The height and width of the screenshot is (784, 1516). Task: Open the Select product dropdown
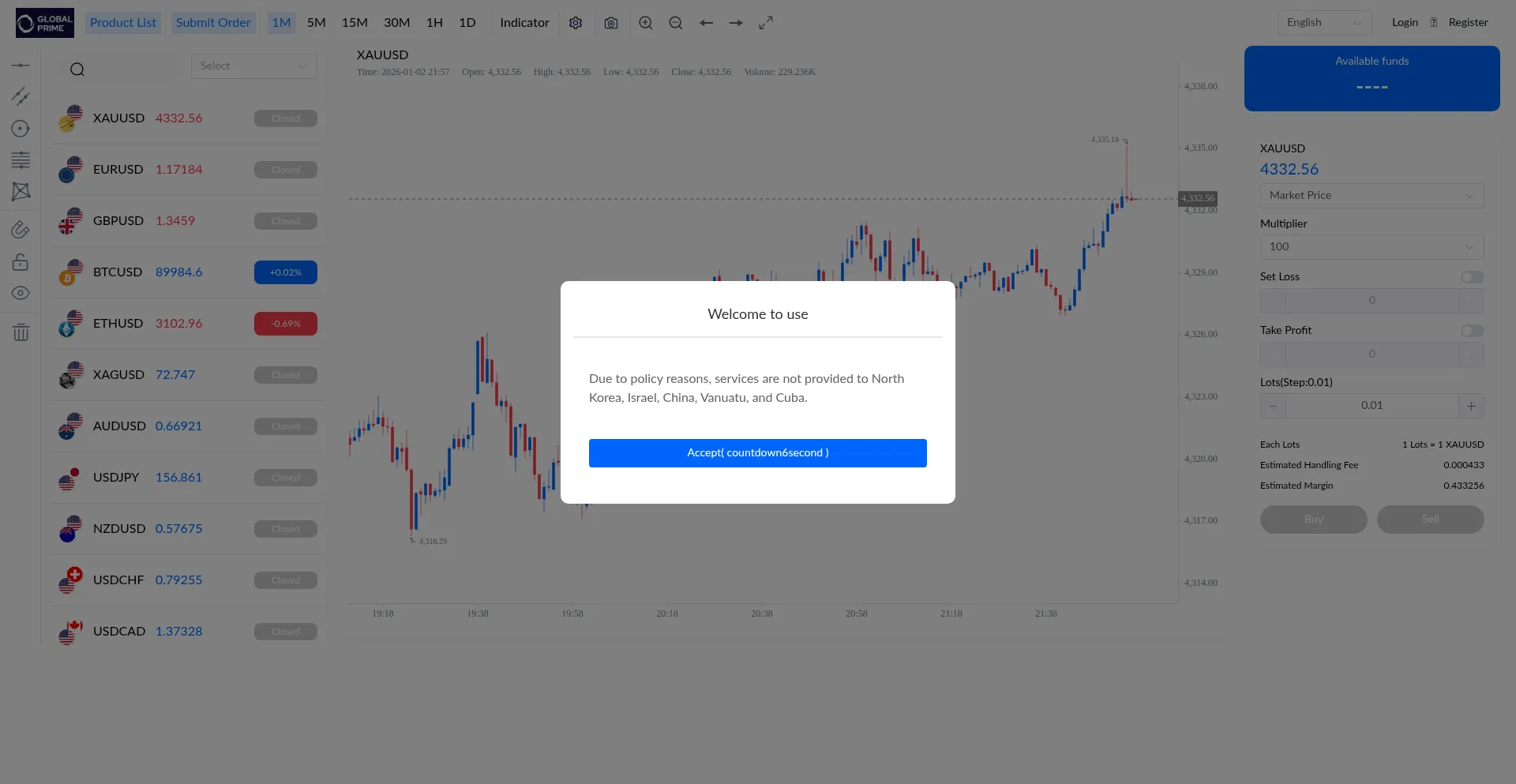(x=254, y=66)
